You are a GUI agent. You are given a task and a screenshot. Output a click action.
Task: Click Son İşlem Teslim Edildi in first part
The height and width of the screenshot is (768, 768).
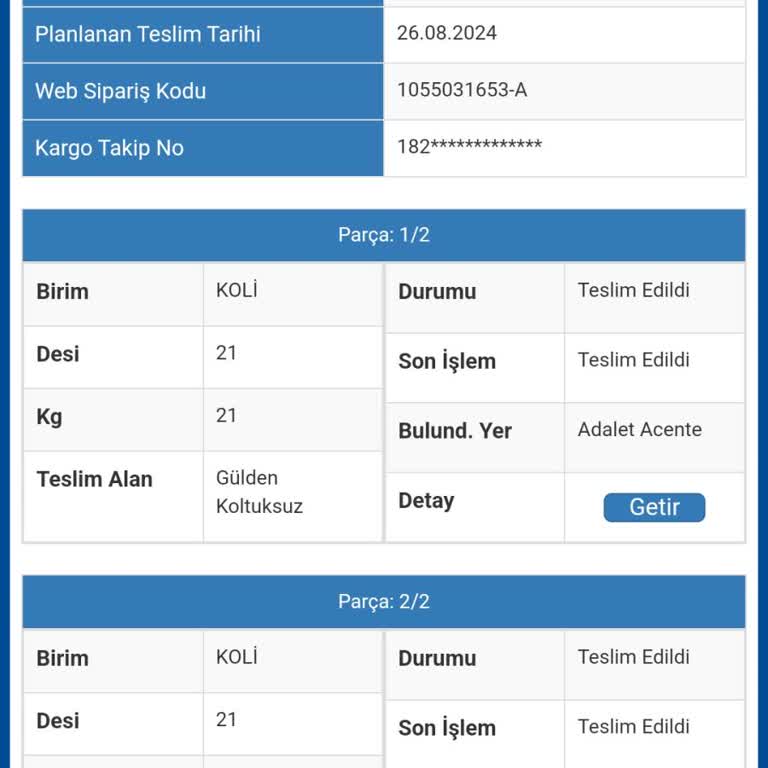(634, 360)
